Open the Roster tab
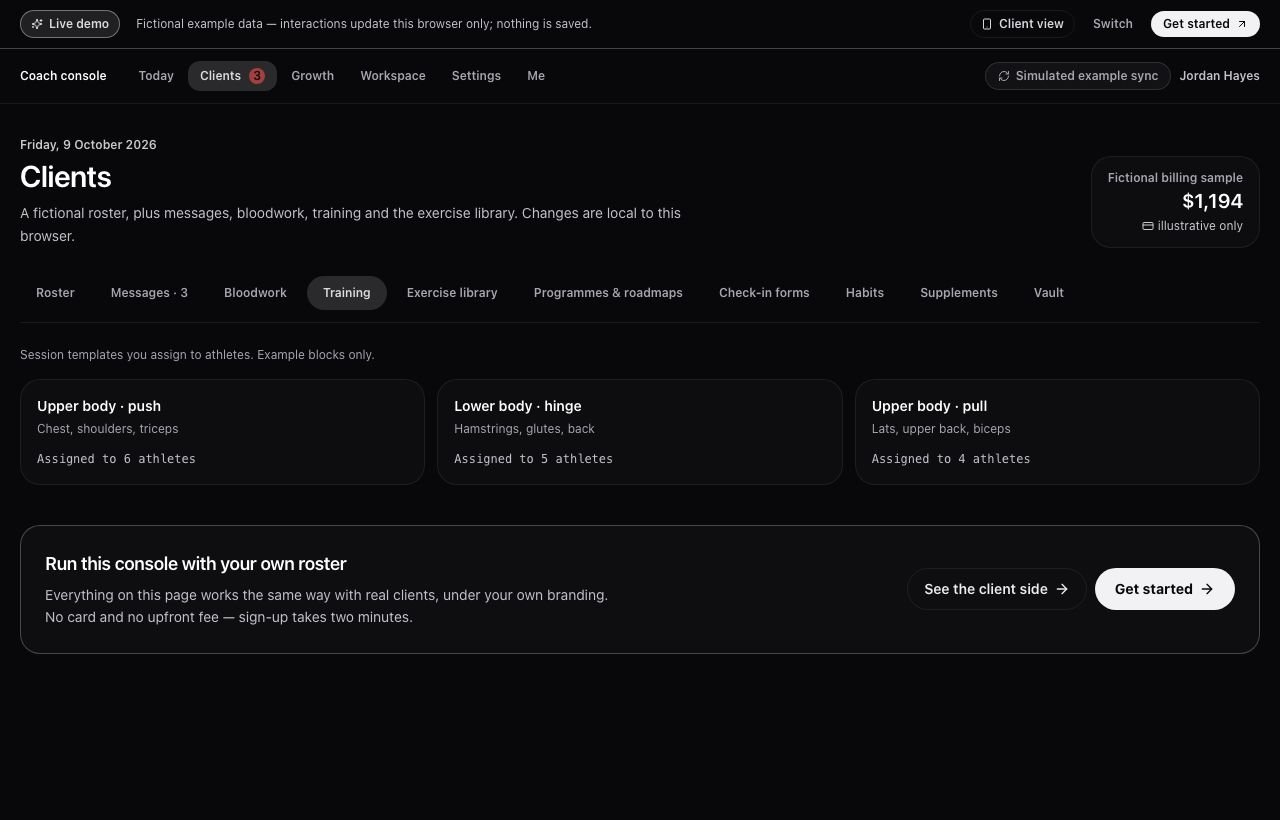Viewport: 1280px width, 820px height. pos(55,293)
